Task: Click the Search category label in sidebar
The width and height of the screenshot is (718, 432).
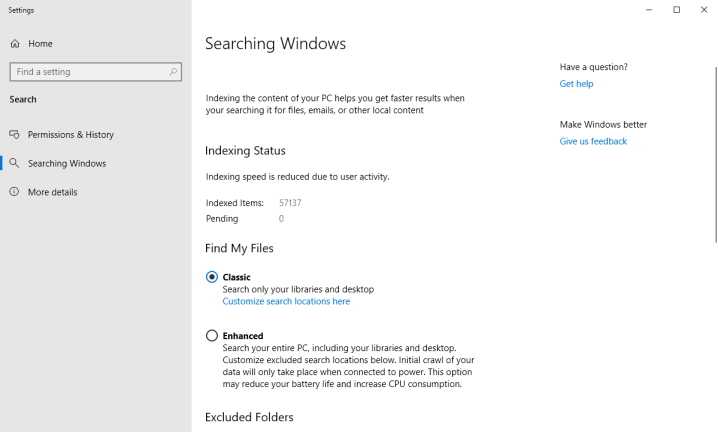Action: 23,99
